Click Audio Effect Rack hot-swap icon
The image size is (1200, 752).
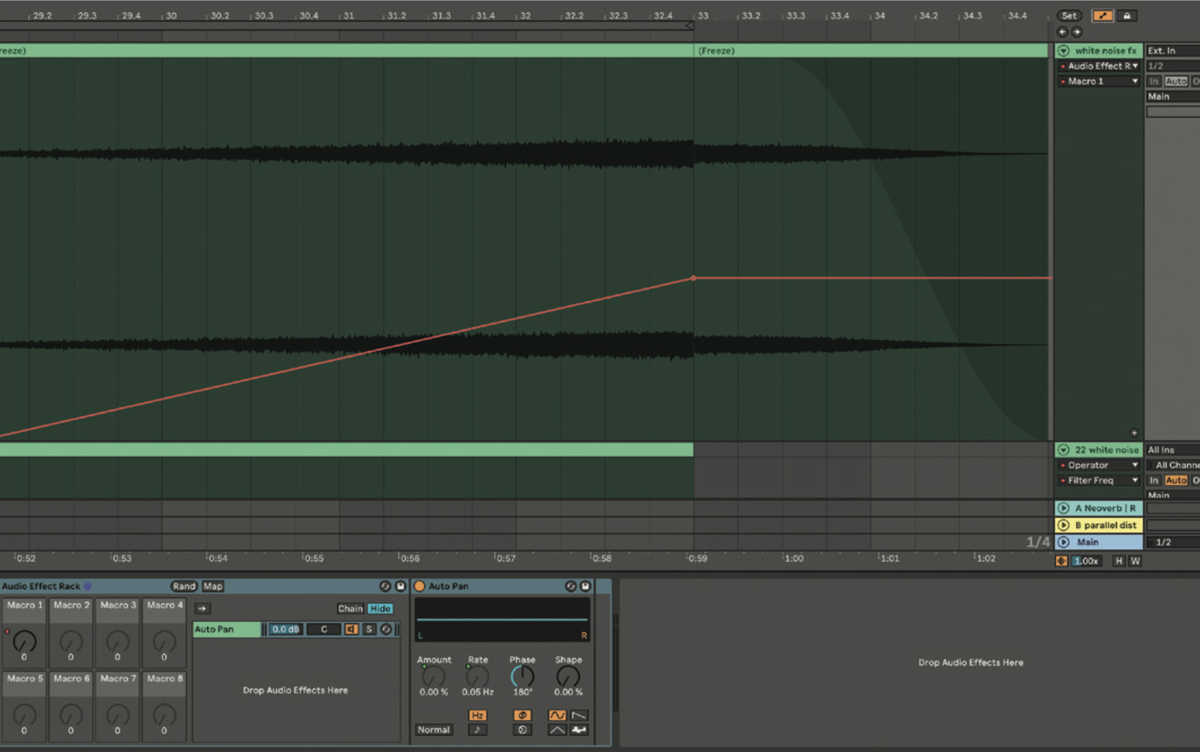[x=385, y=586]
